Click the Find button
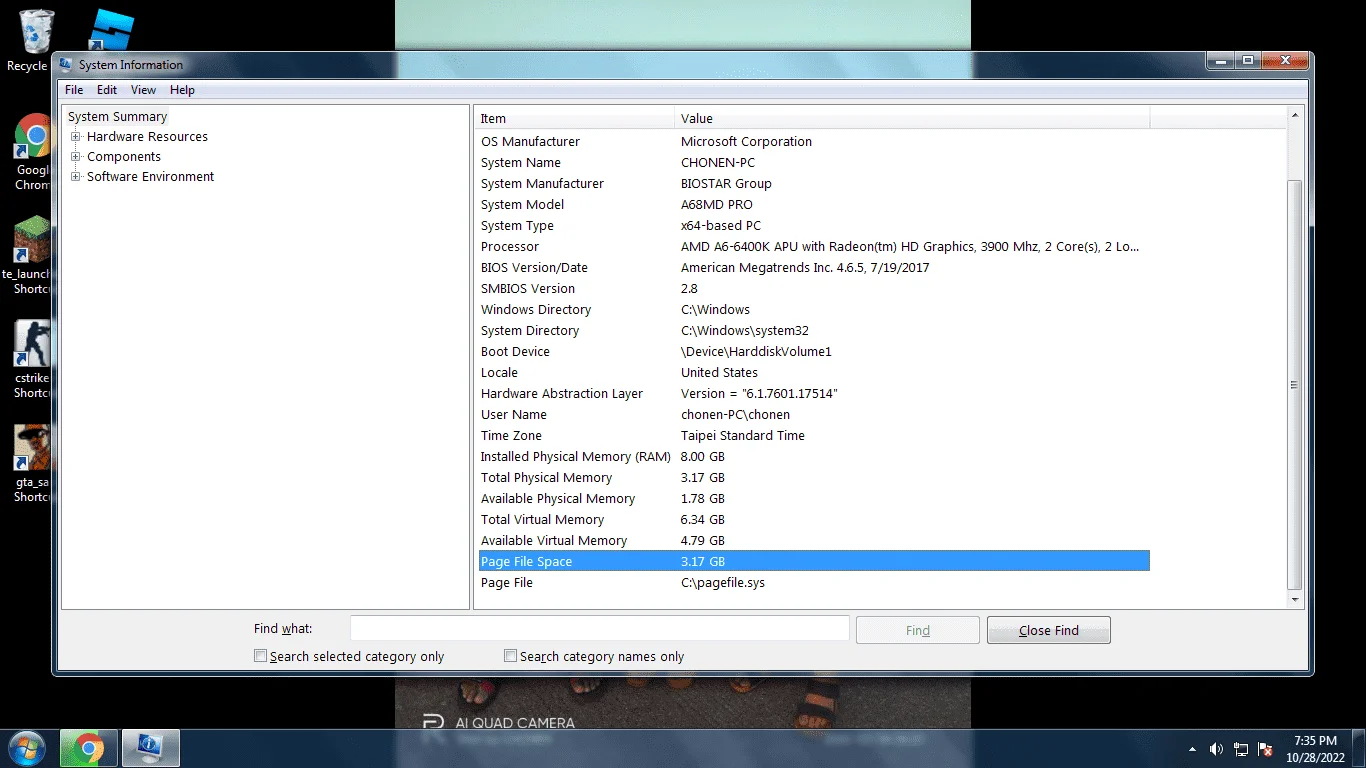This screenshot has height=768, width=1366. click(917, 630)
